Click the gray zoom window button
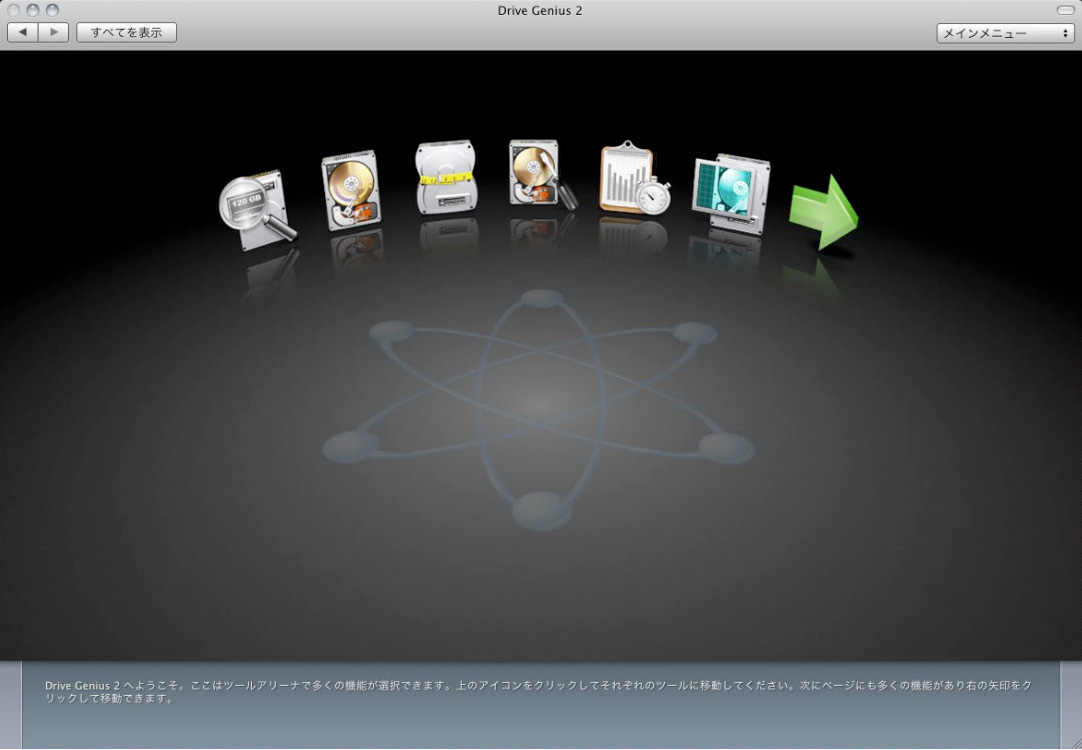The width and height of the screenshot is (1082, 750). [x=52, y=10]
